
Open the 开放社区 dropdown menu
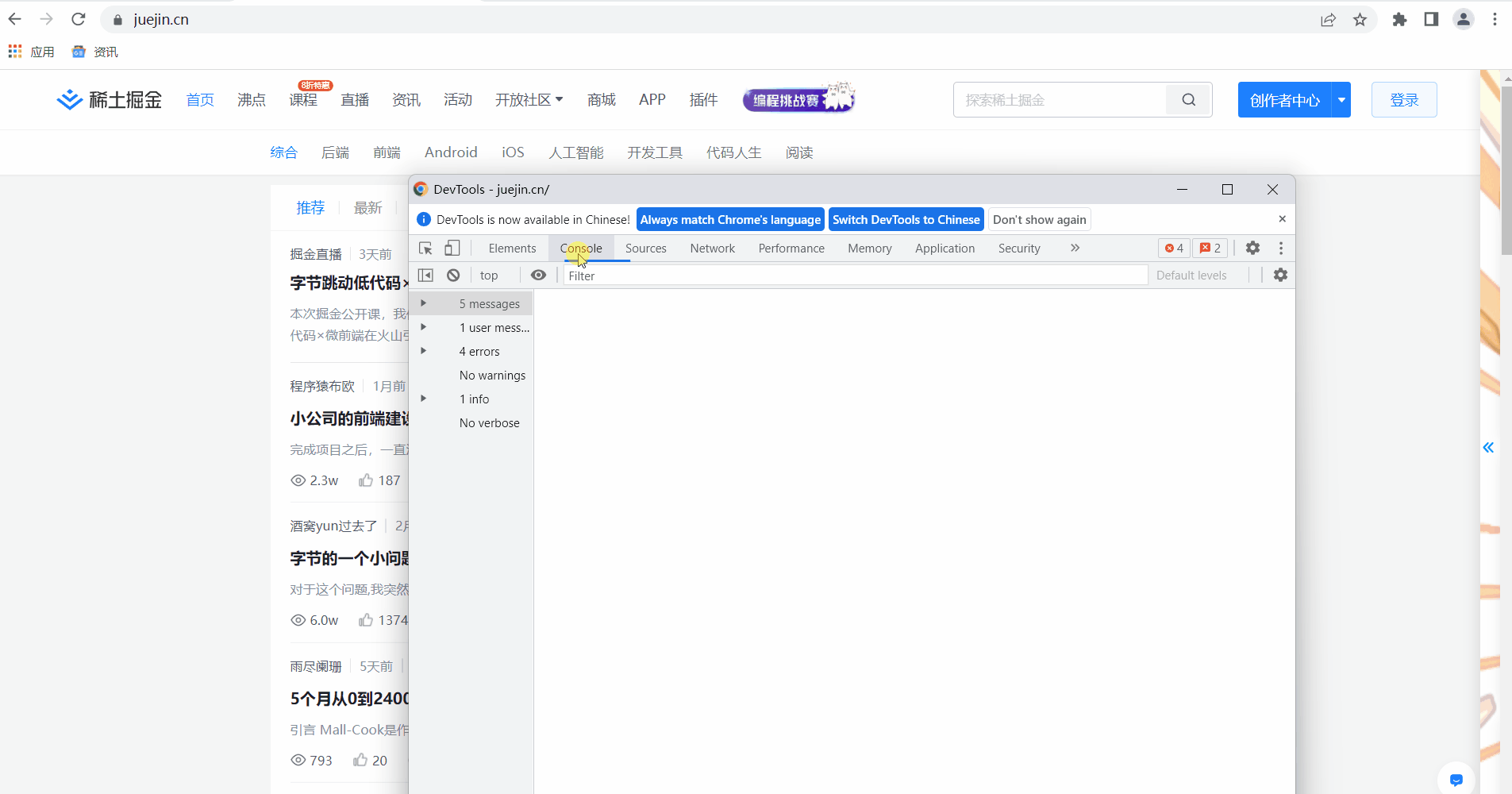pos(529,100)
